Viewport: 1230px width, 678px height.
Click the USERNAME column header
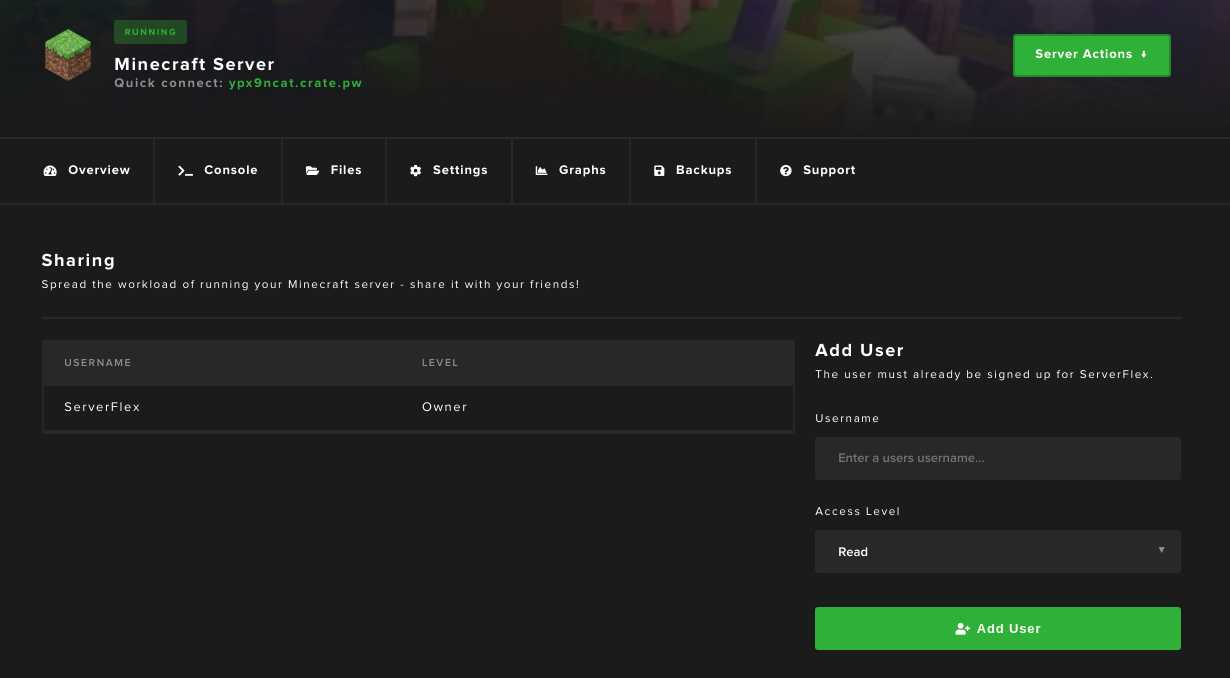pos(98,362)
